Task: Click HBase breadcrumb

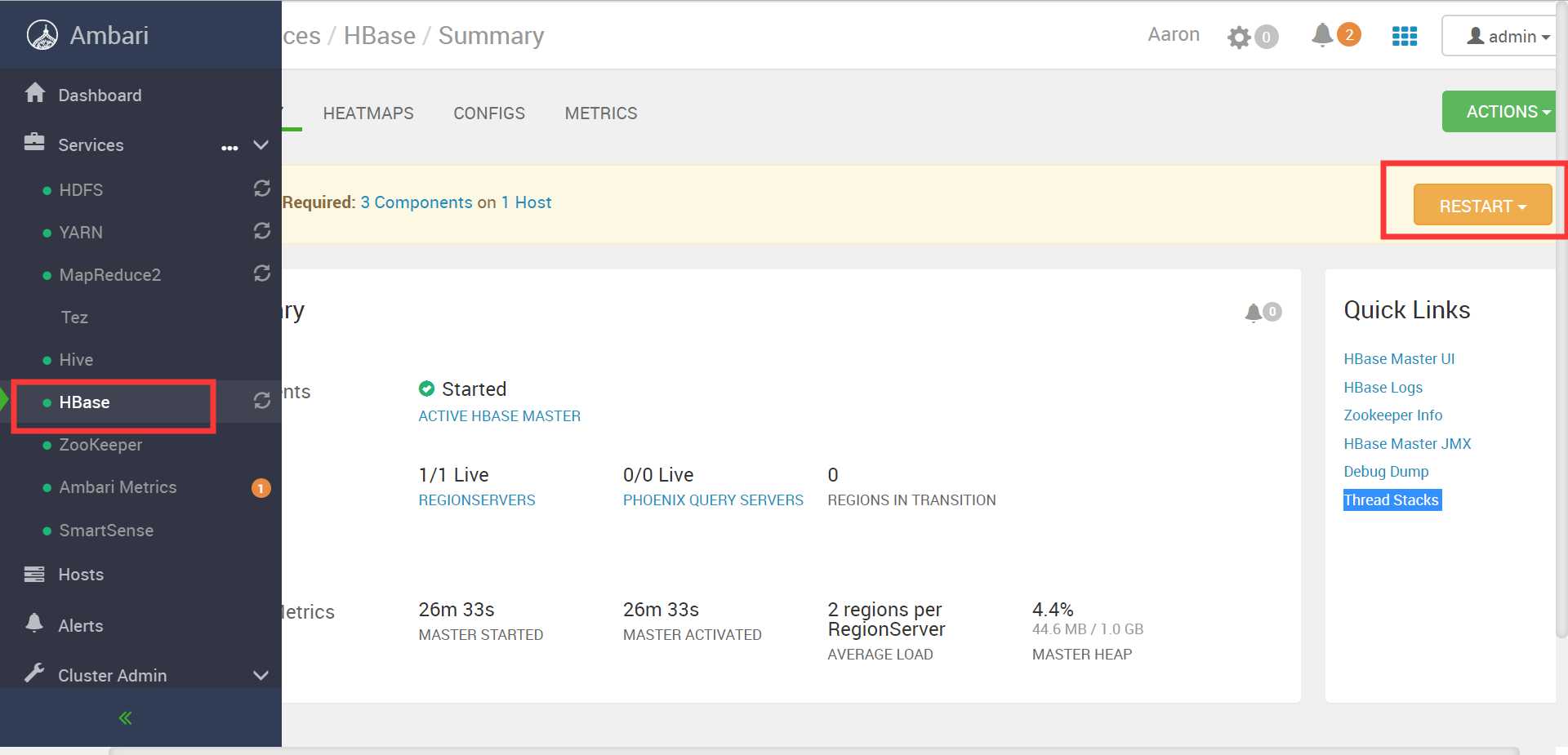Action: [x=380, y=36]
